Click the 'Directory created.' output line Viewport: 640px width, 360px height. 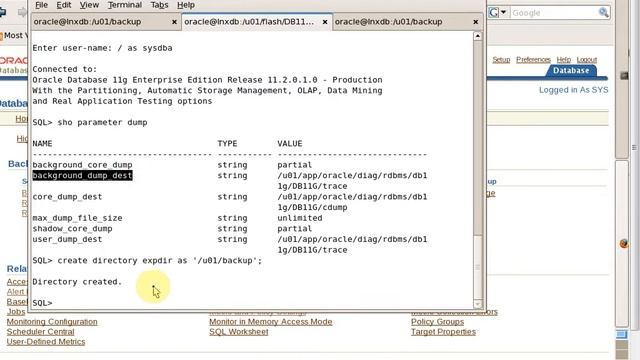[77, 282]
